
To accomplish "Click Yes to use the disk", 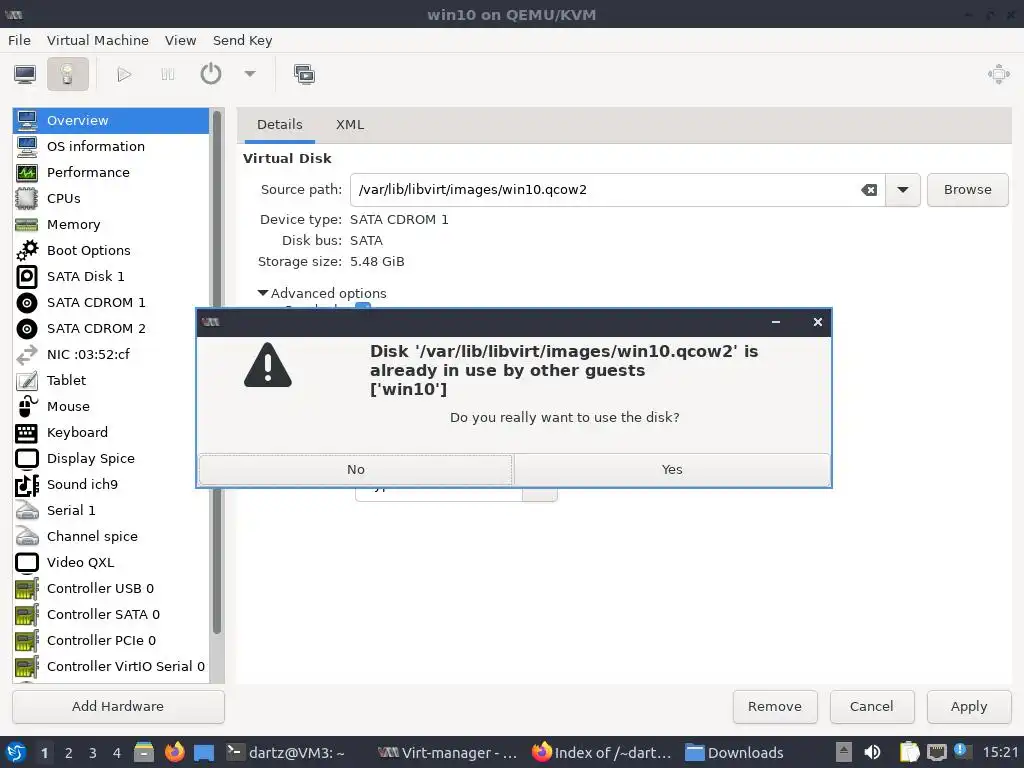I will pyautogui.click(x=672, y=470).
